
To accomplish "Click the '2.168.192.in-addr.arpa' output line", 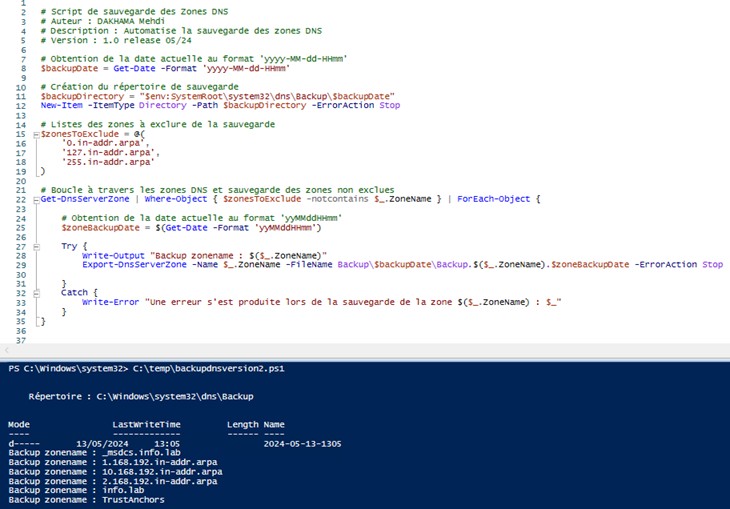I will pyautogui.click(x=113, y=481).
